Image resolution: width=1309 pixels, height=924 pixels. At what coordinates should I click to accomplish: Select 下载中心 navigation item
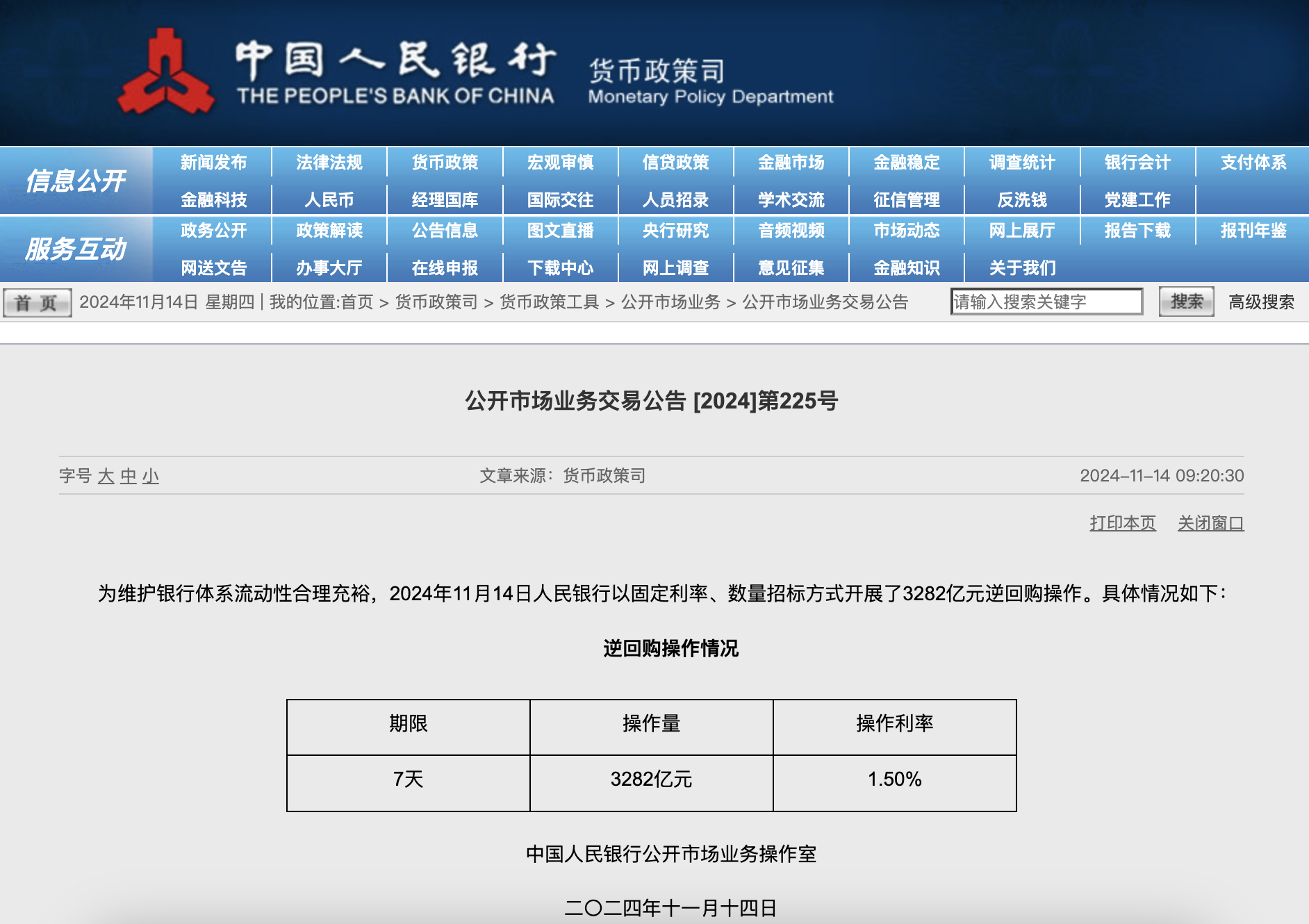click(560, 267)
